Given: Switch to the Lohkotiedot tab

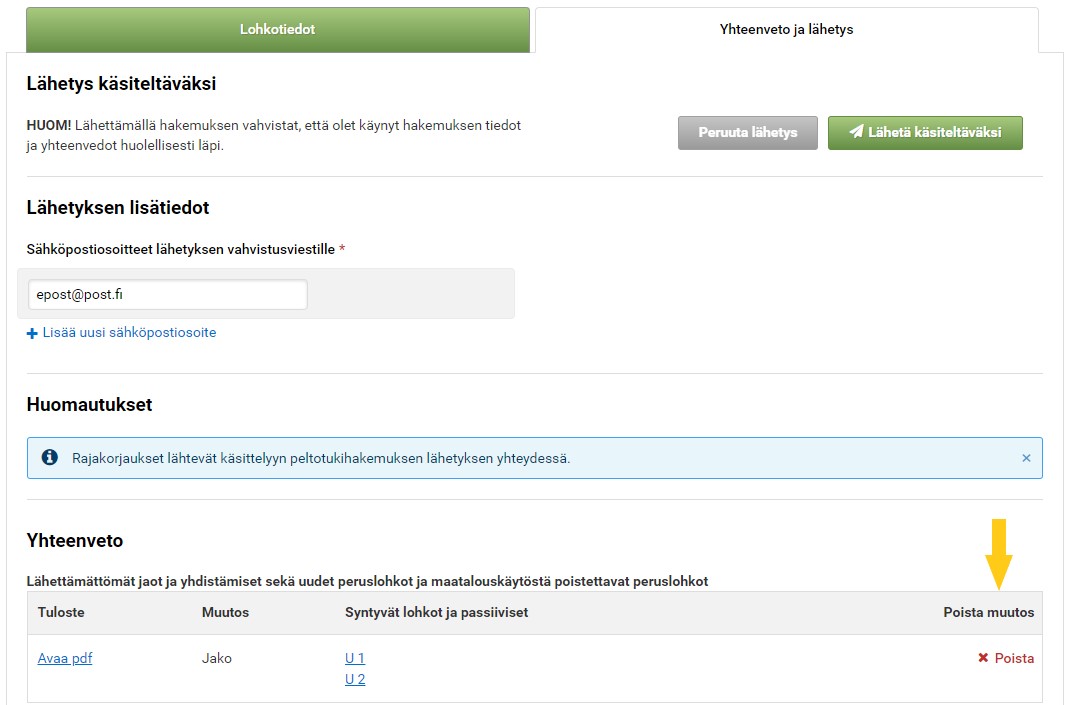Looking at the screenshot, I should 277,30.
